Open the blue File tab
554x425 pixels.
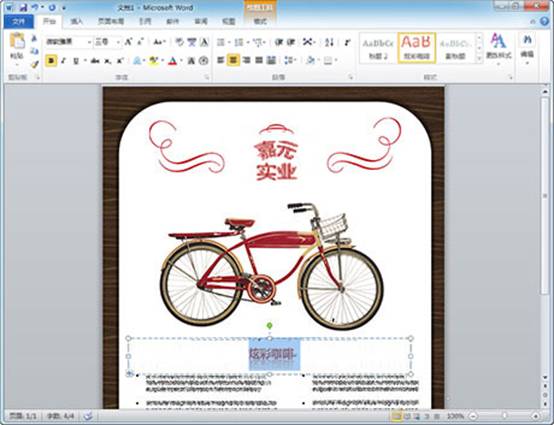(x=19, y=22)
